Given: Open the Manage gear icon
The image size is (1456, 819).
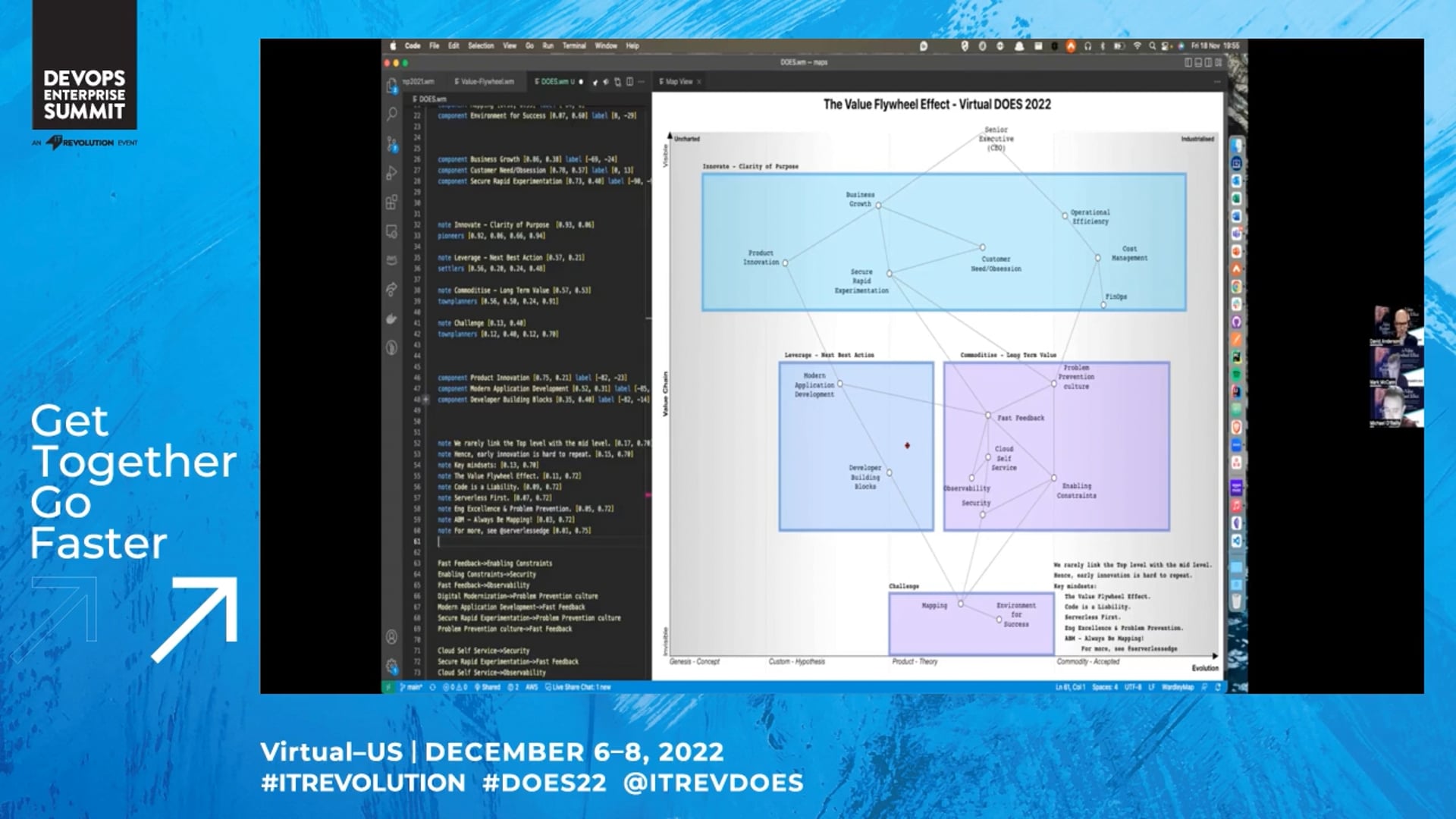Looking at the screenshot, I should [x=391, y=666].
